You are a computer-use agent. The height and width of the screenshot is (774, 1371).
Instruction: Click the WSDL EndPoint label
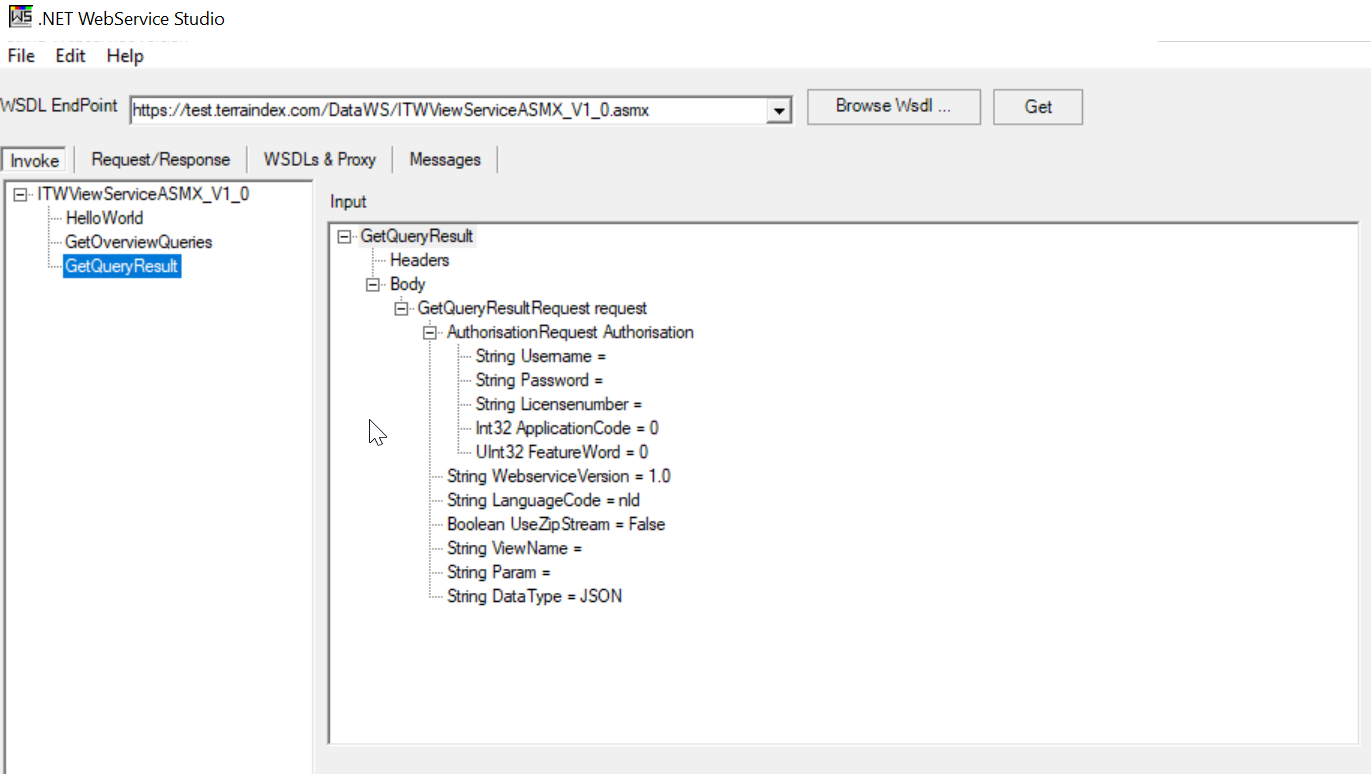click(x=59, y=106)
